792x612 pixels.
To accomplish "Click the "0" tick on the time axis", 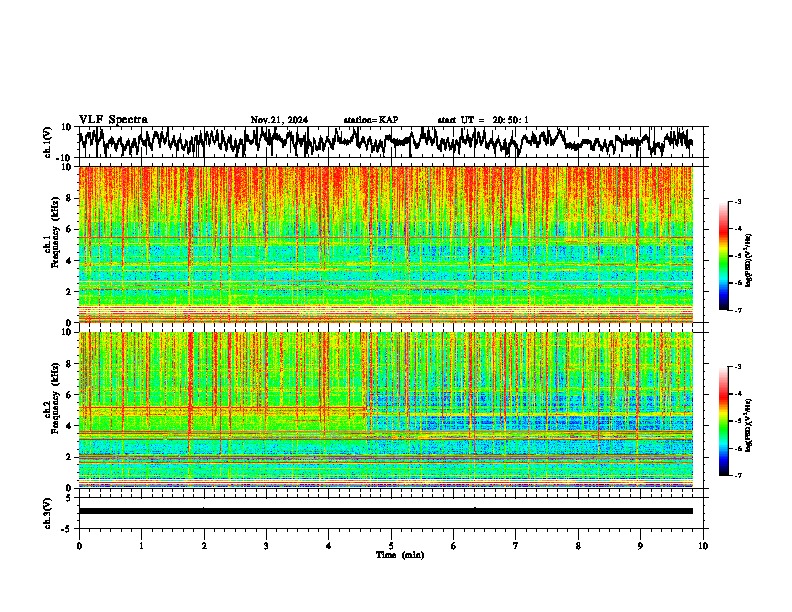I will click(x=79, y=546).
